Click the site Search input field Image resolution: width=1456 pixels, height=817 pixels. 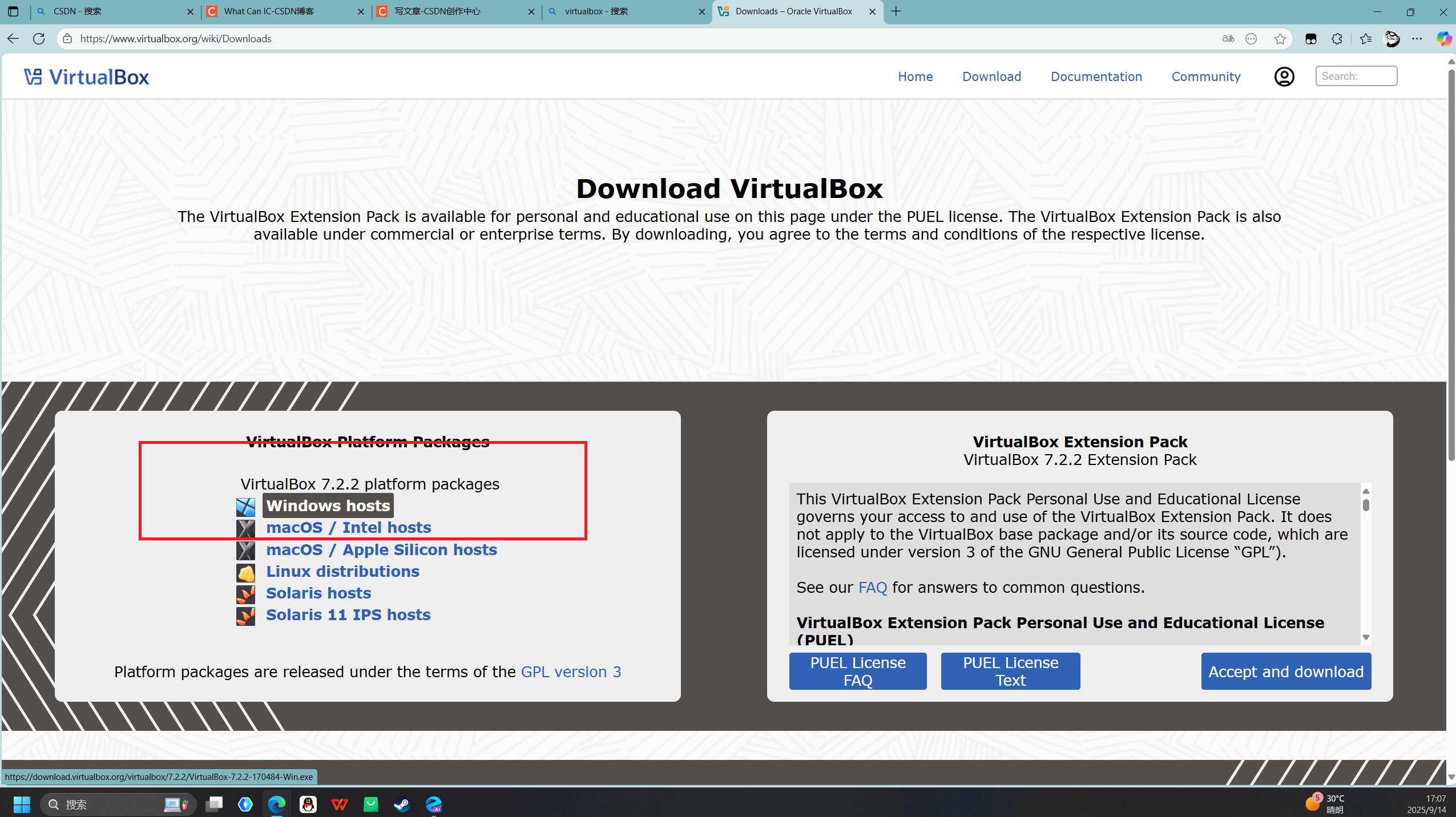pos(1356,76)
